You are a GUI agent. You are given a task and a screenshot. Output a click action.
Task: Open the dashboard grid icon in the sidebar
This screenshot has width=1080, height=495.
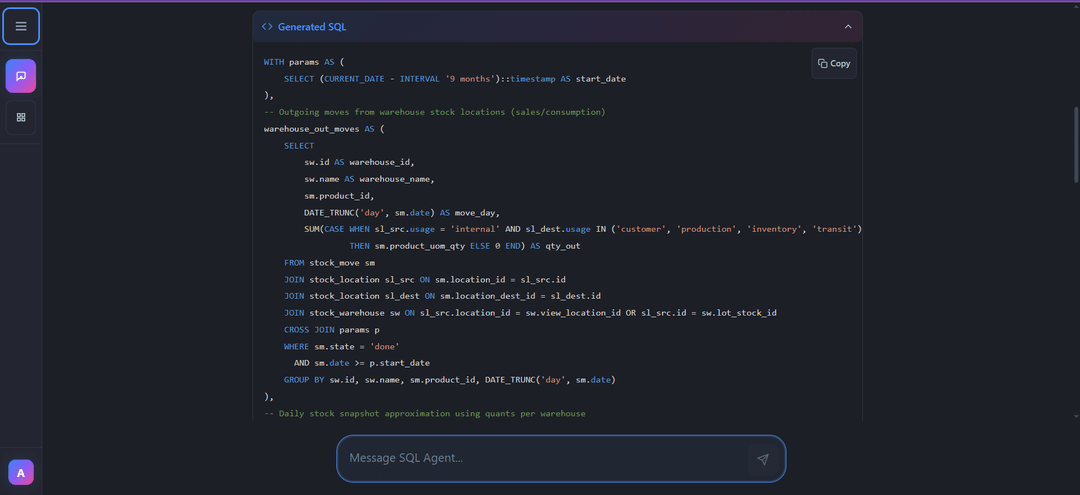(21, 117)
